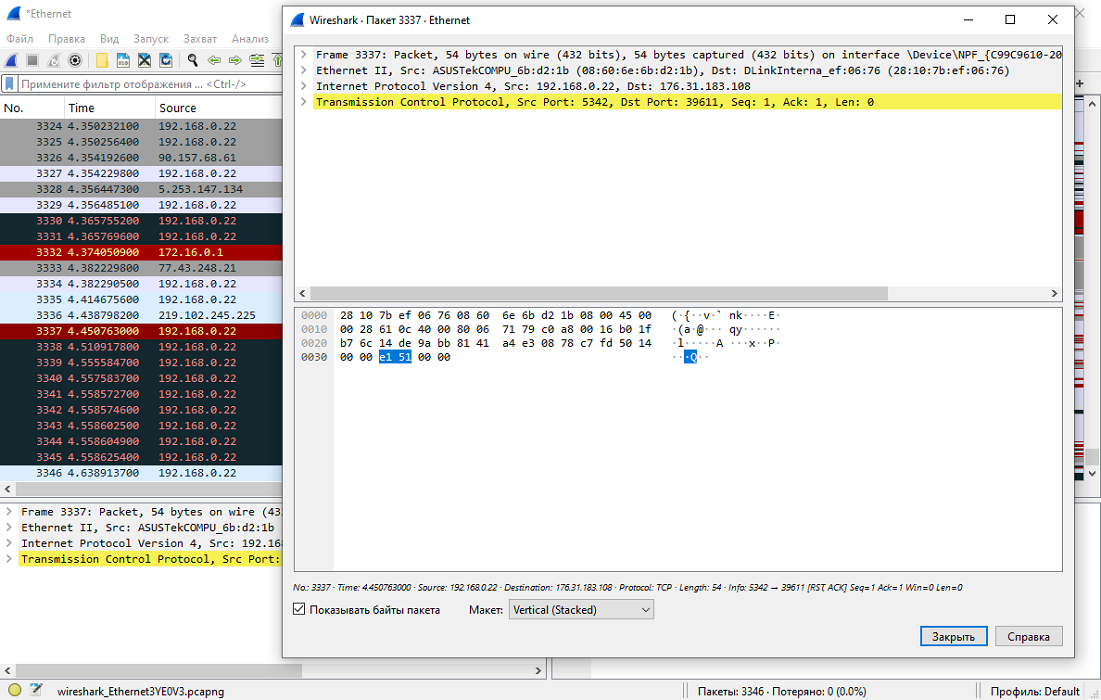
Task: Start capture with the blue shark fin icon
Action: pos(12,60)
